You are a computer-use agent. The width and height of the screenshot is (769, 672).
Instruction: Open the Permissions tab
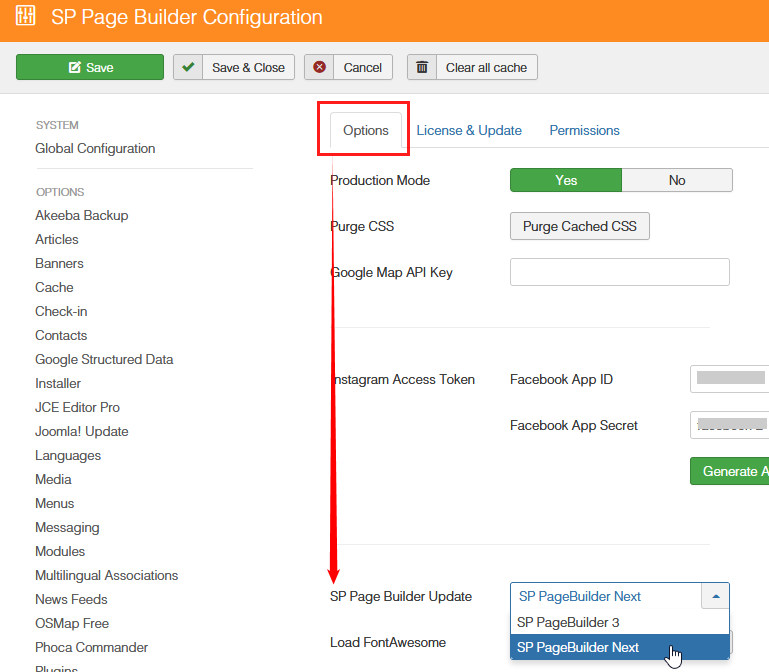(x=584, y=130)
